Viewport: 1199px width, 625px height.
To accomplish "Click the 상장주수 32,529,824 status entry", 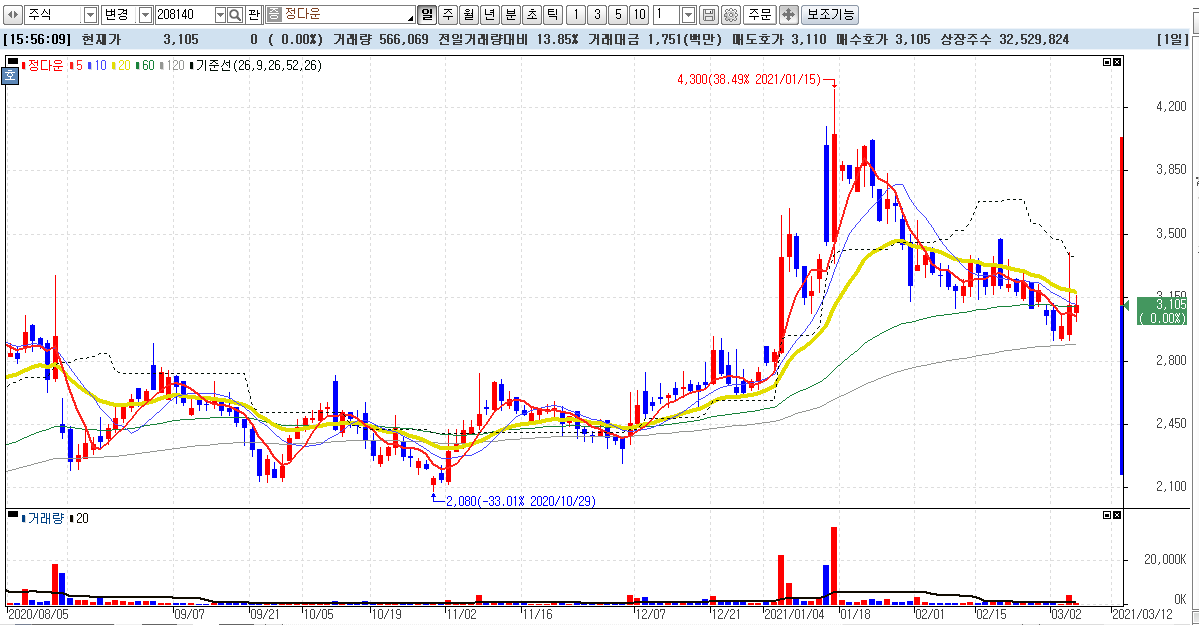I will pos(1005,39).
